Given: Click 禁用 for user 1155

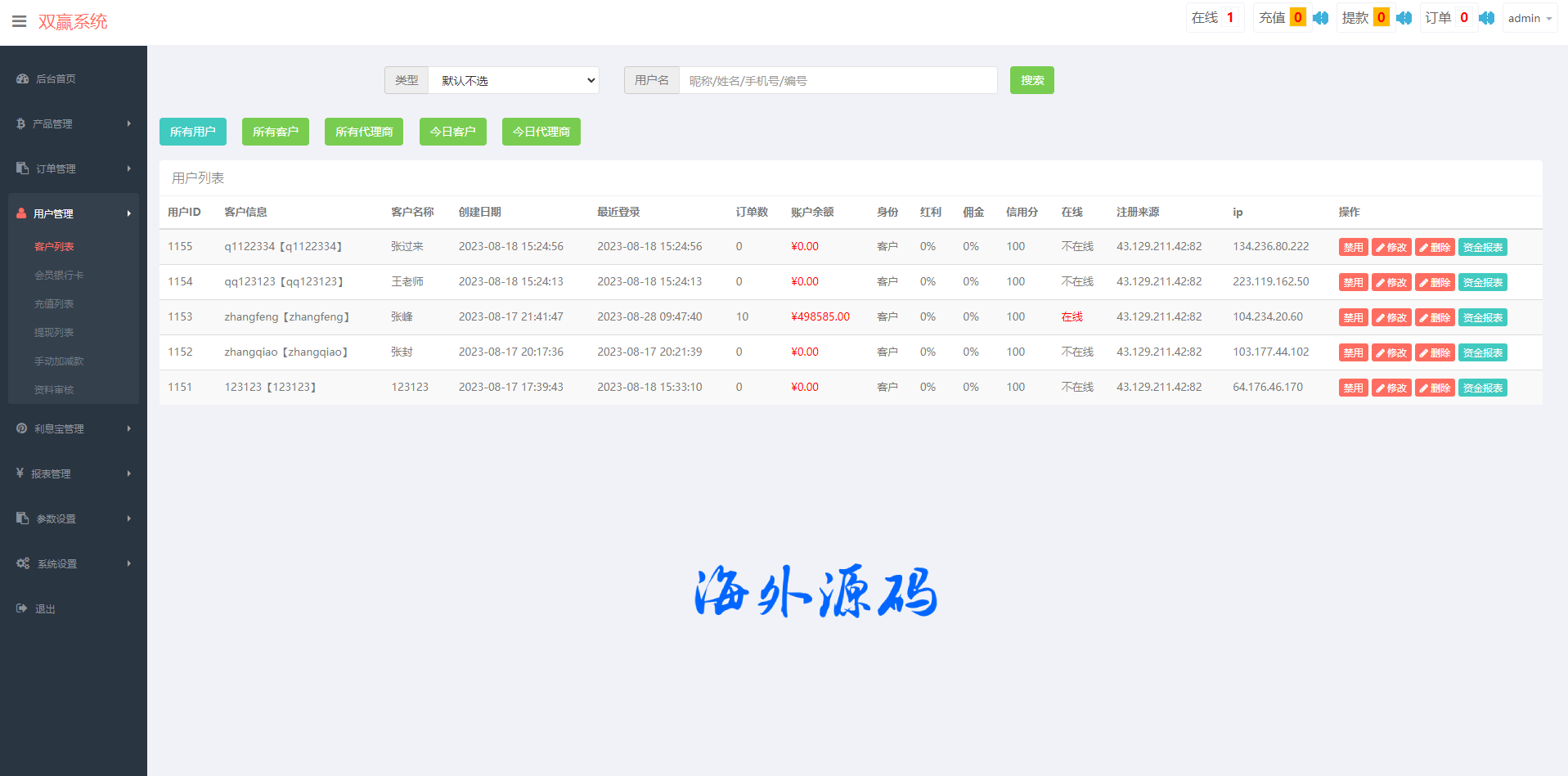Looking at the screenshot, I should tap(1353, 248).
